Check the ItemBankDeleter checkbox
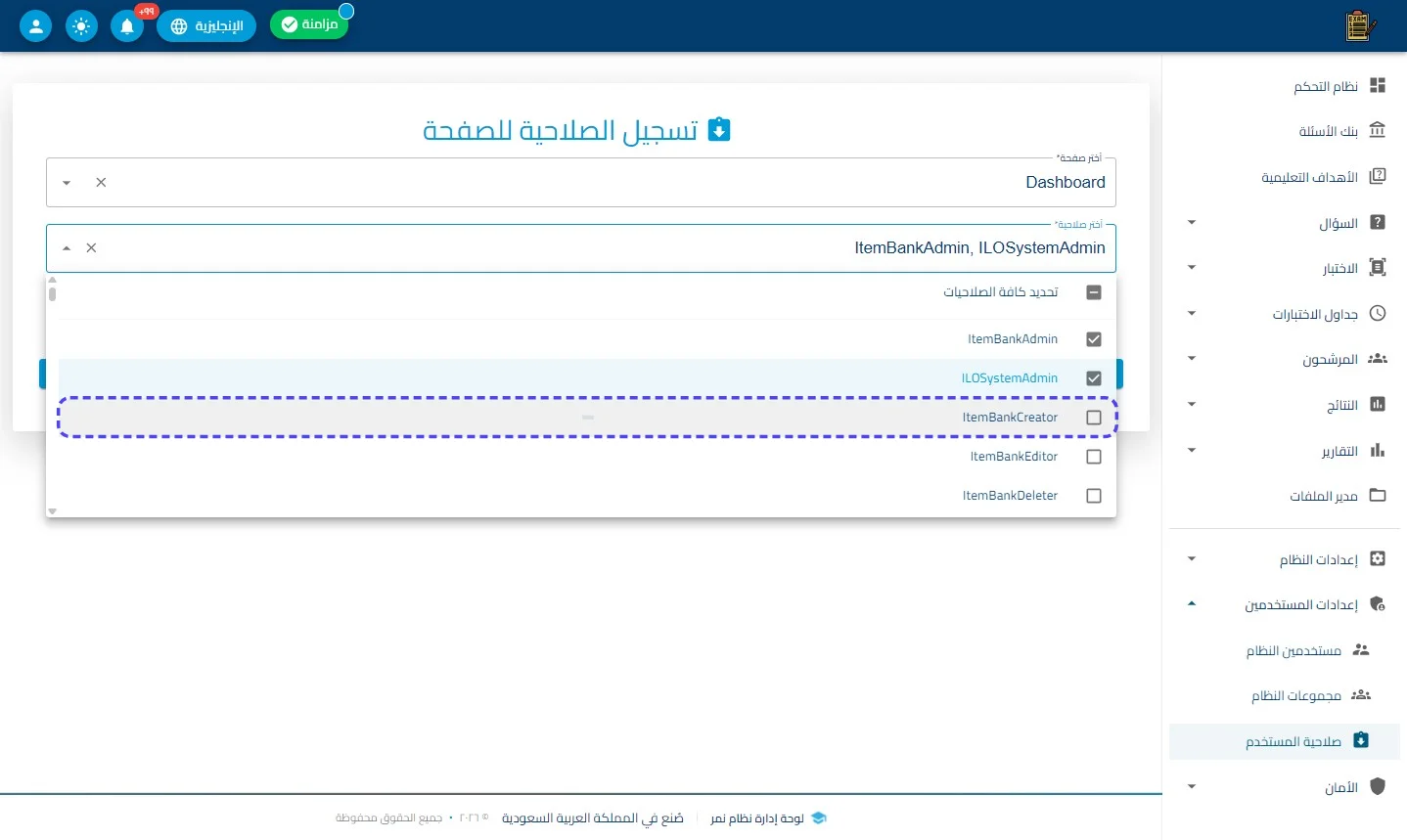Screen dimensions: 1407x840 click(1094, 496)
